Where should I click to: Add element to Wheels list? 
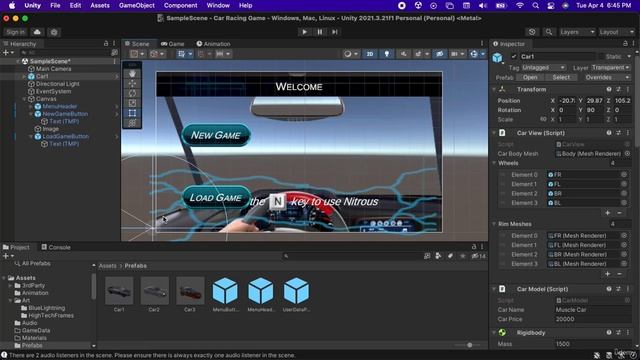pyautogui.click(x=607, y=213)
